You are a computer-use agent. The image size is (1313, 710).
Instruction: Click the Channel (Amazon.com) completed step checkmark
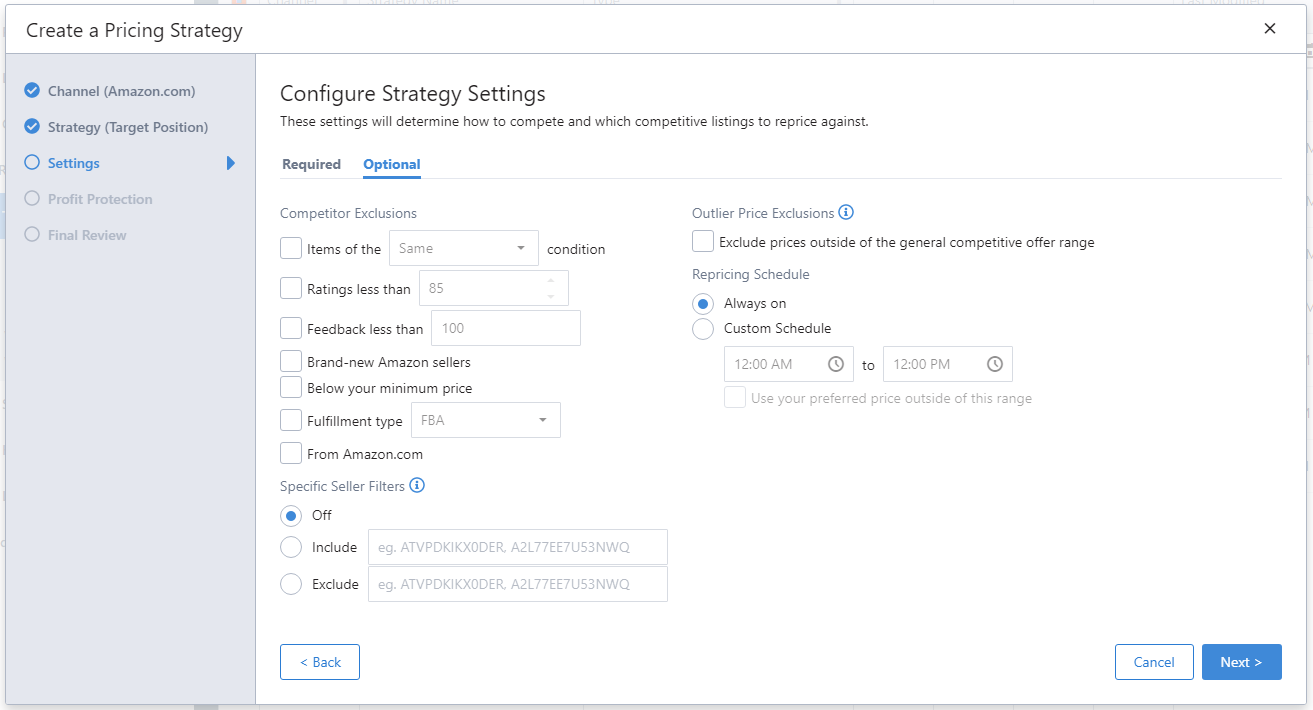pos(32,91)
